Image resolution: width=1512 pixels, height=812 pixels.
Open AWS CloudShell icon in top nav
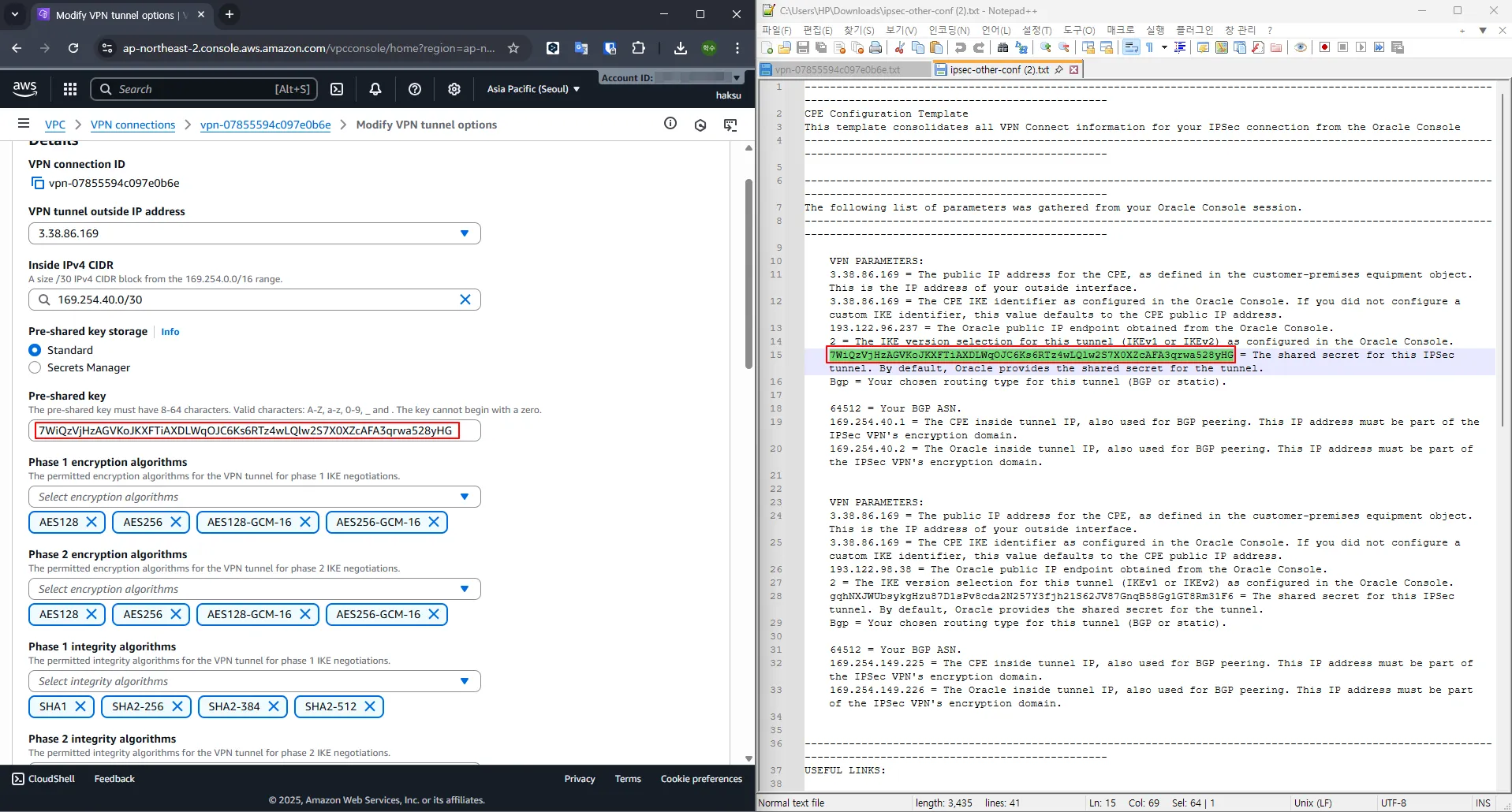[x=337, y=89]
